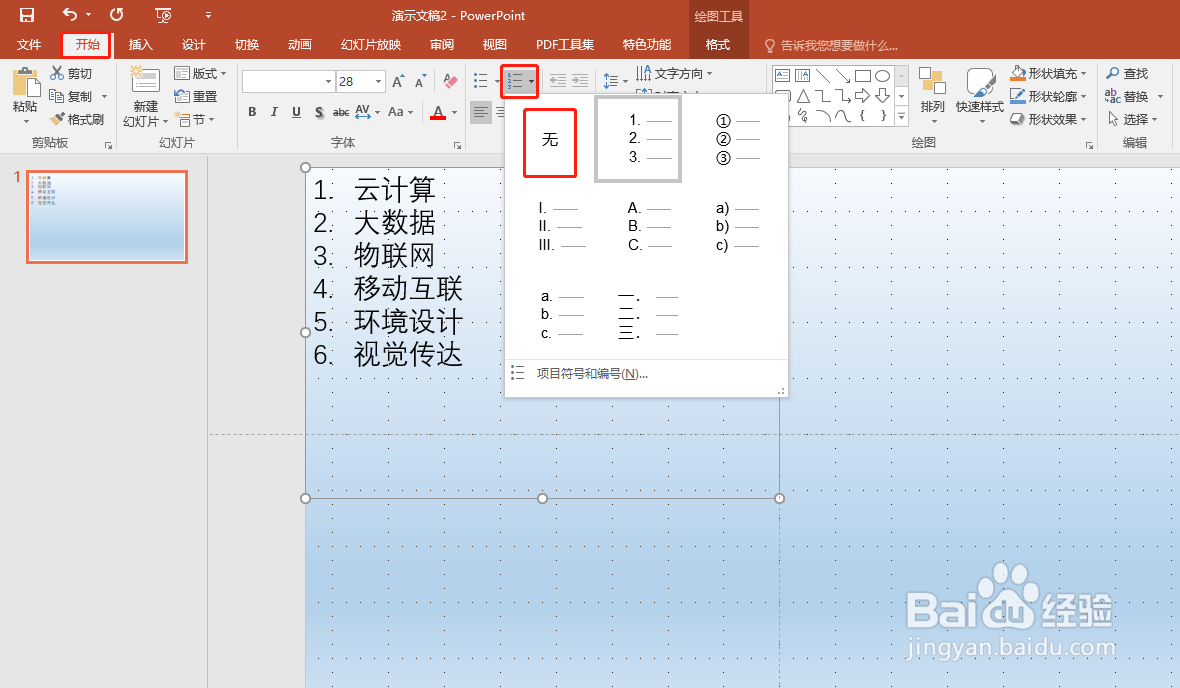Select Roman numeral I. II. III. style
The image size is (1180, 688).
(x=561, y=227)
